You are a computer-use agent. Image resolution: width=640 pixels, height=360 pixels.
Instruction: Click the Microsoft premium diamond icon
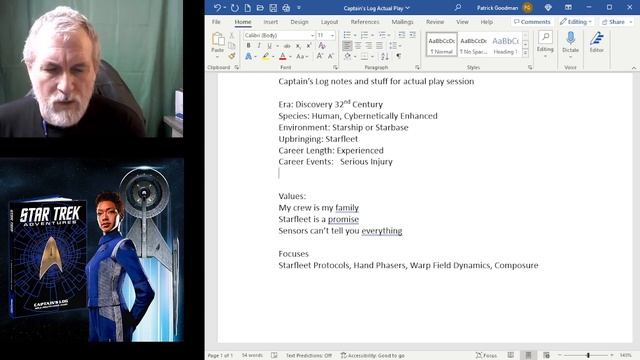(x=548, y=7)
